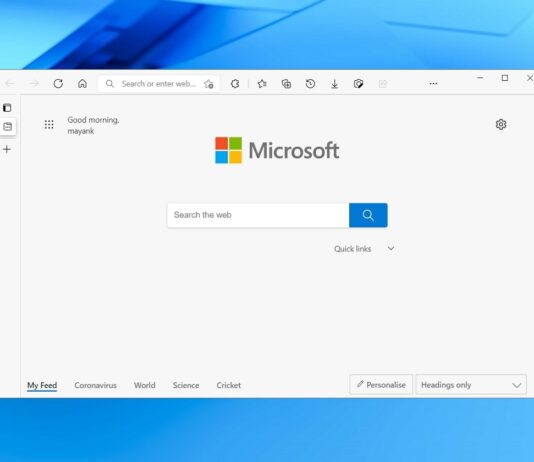Click the Microsoft logo
The height and width of the screenshot is (462, 534).
click(277, 150)
